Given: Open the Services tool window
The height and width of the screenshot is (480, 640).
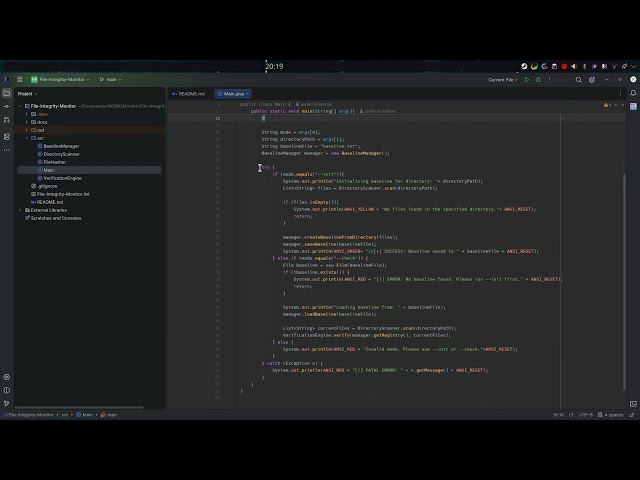Looking at the screenshot, I should coord(7,377).
